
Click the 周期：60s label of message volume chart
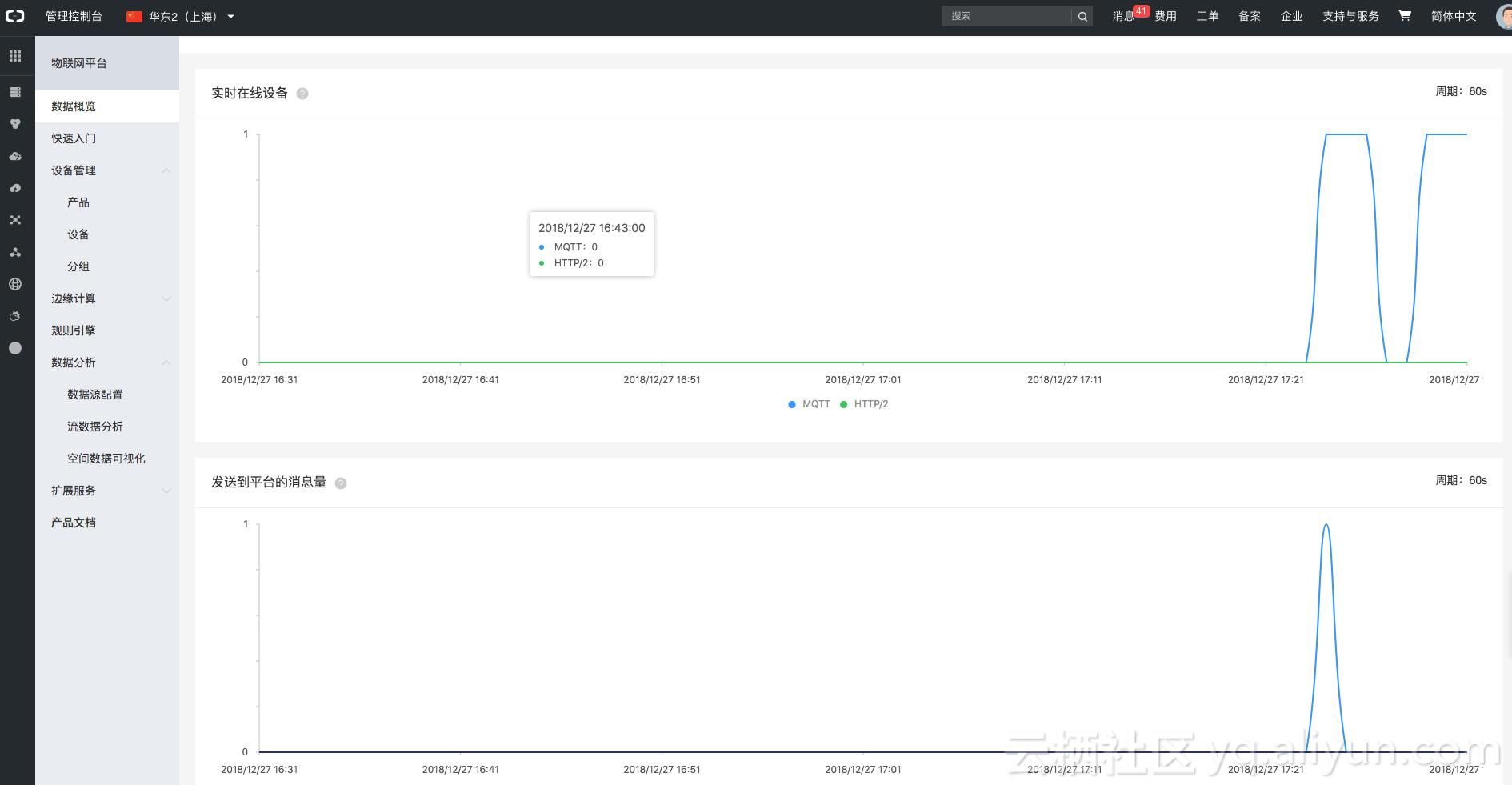1461,480
